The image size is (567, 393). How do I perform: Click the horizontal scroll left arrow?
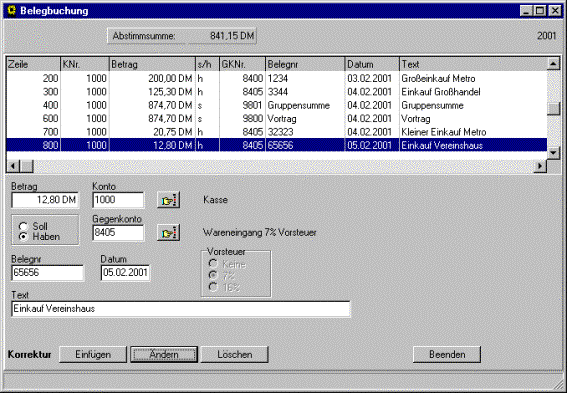pos(13,166)
